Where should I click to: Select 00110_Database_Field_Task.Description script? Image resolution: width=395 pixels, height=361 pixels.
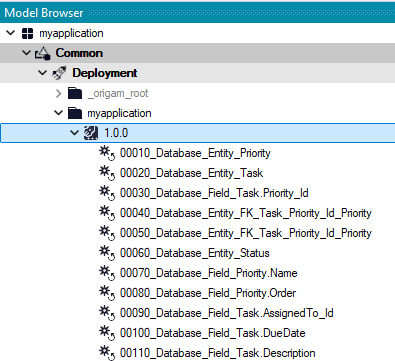[x=218, y=353]
